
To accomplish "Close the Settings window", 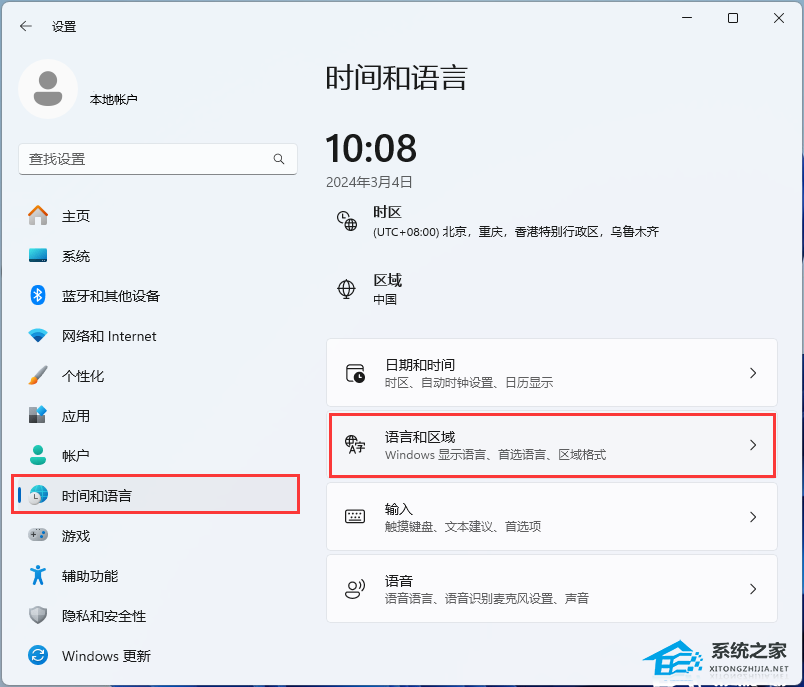I will click(x=778, y=18).
